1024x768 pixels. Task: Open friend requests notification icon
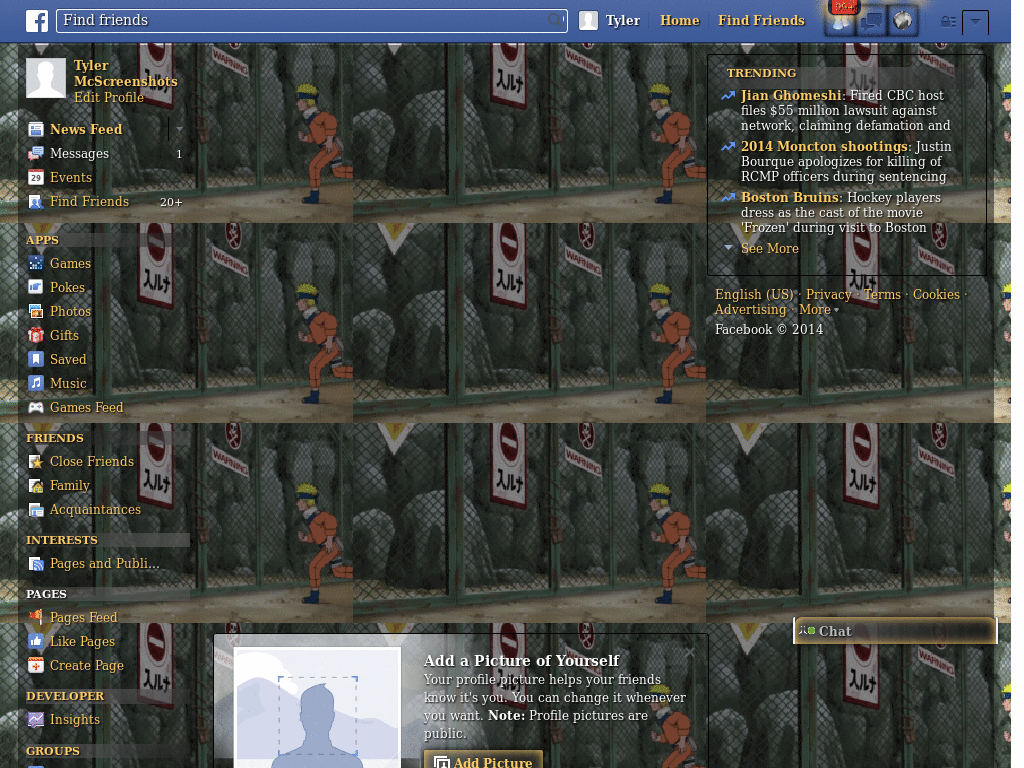coord(840,21)
